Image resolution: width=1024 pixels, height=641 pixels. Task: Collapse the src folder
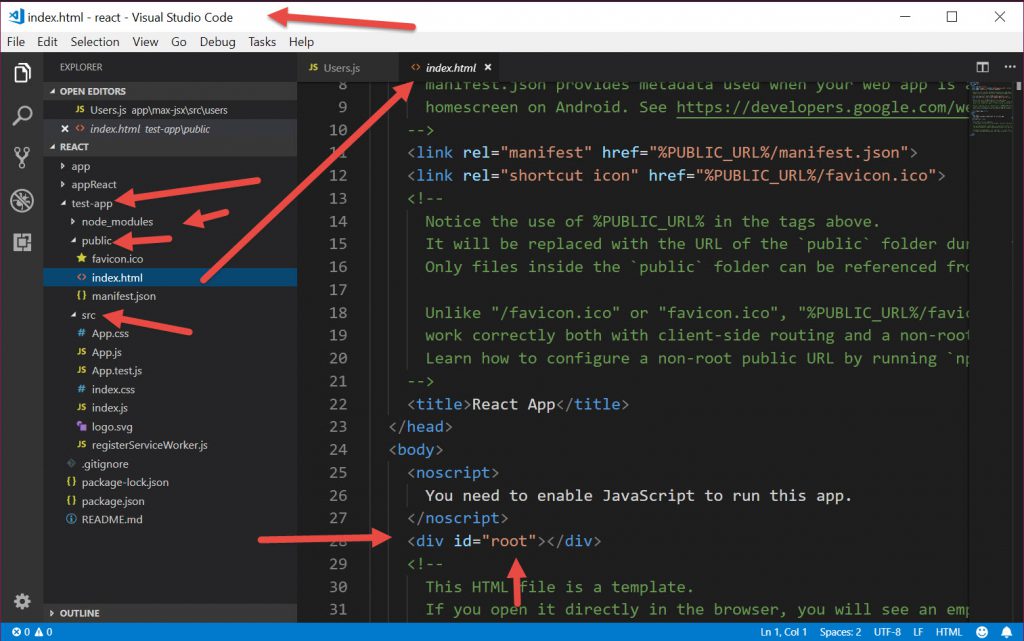pyautogui.click(x=88, y=315)
